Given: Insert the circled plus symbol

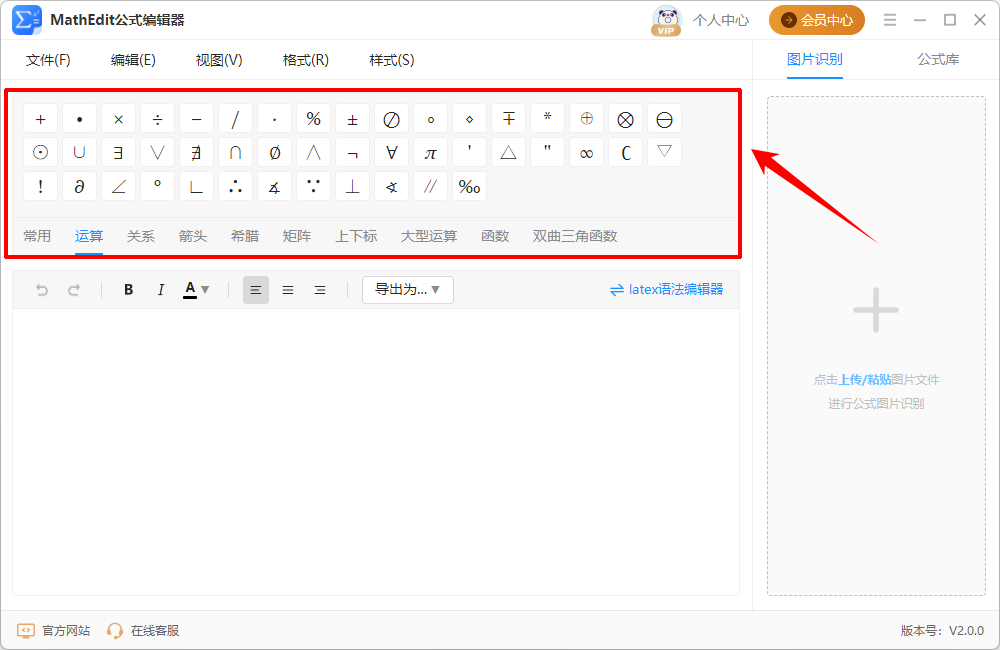Looking at the screenshot, I should 586,119.
